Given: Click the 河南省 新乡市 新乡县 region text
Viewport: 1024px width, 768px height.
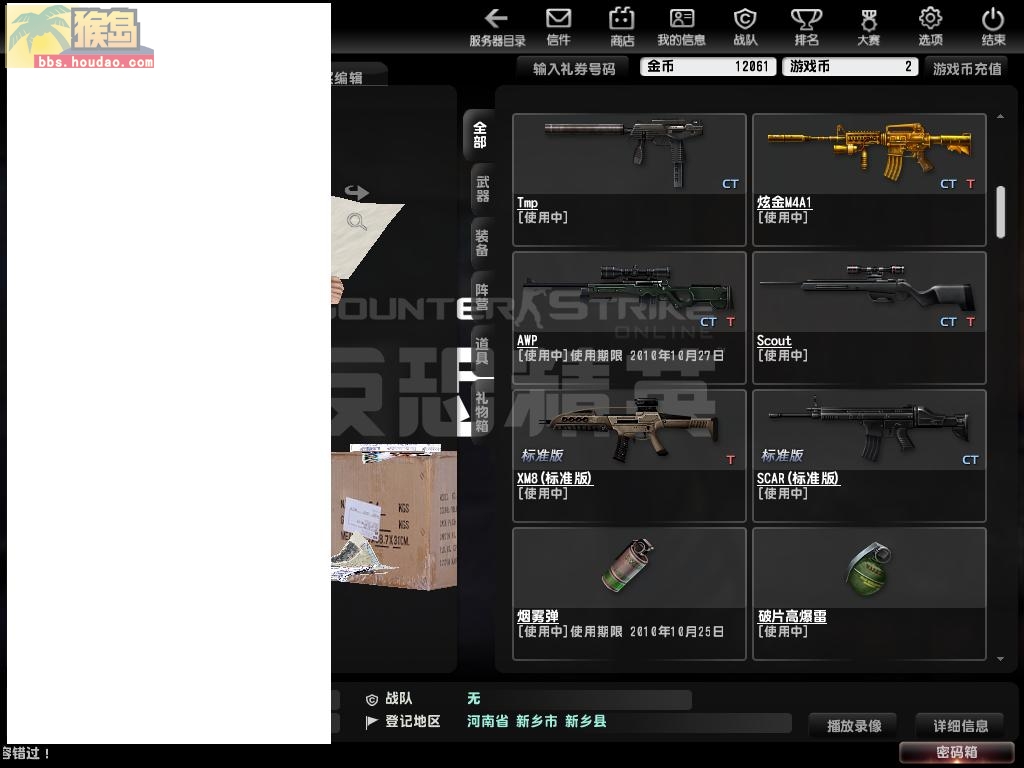Looking at the screenshot, I should click(x=537, y=721).
